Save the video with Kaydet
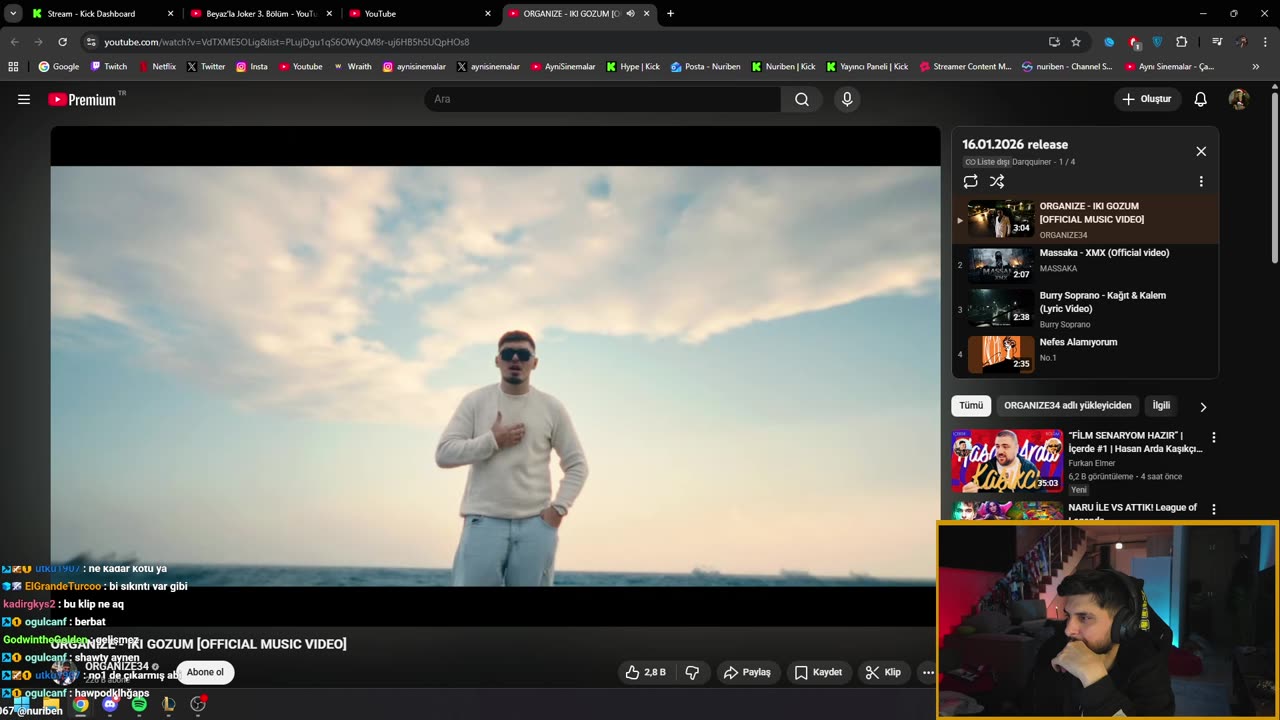1280x720 pixels. pos(818,672)
